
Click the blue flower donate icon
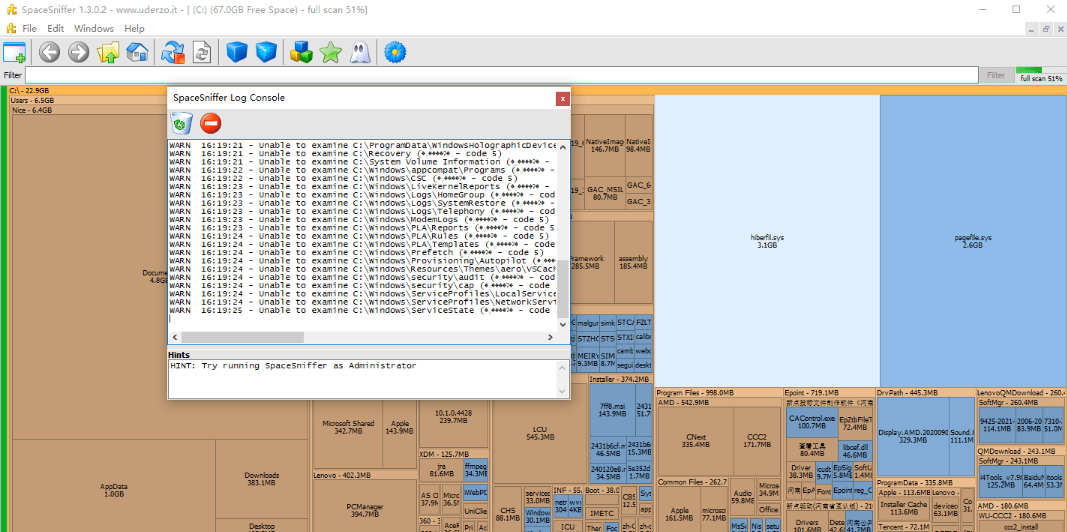(395, 52)
